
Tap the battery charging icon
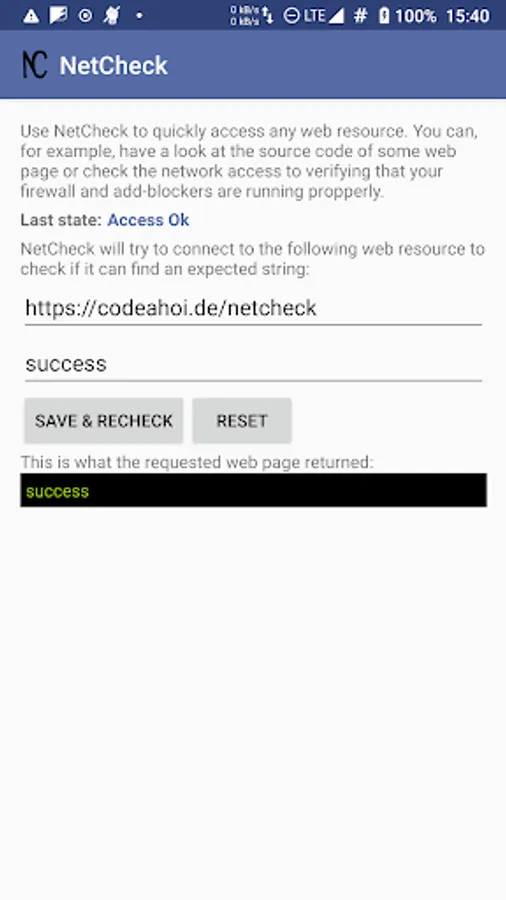pyautogui.click(x=384, y=16)
